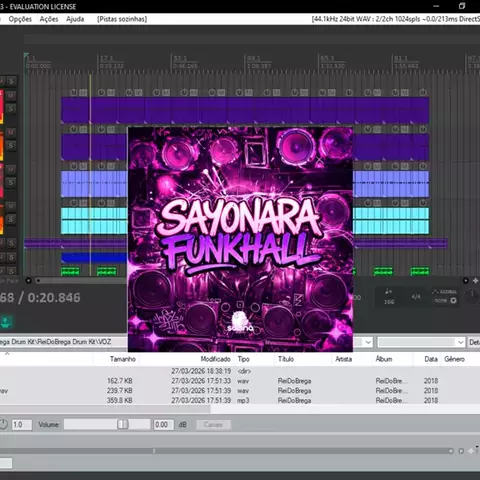Click the preview rate knob left of 1.0 field
Viewport: 480px width, 480px height.
tap(3, 424)
